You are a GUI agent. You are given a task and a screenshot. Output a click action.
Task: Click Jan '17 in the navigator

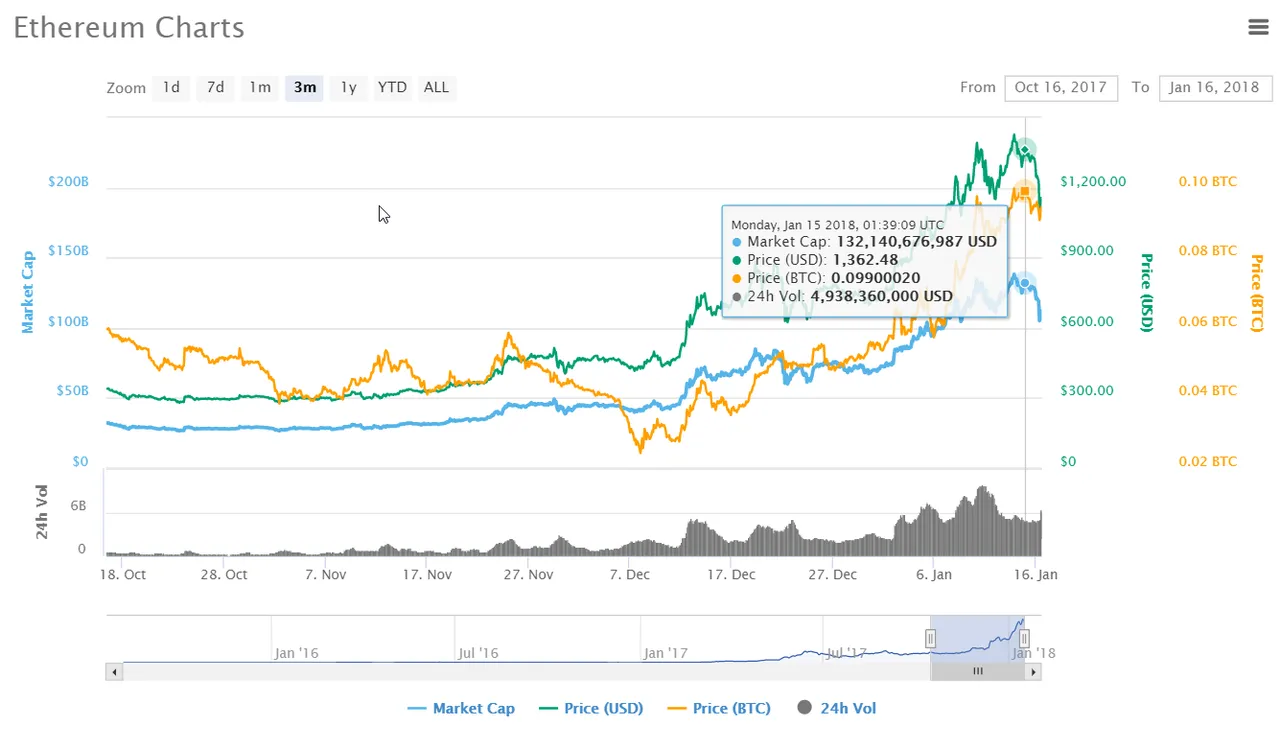point(666,653)
